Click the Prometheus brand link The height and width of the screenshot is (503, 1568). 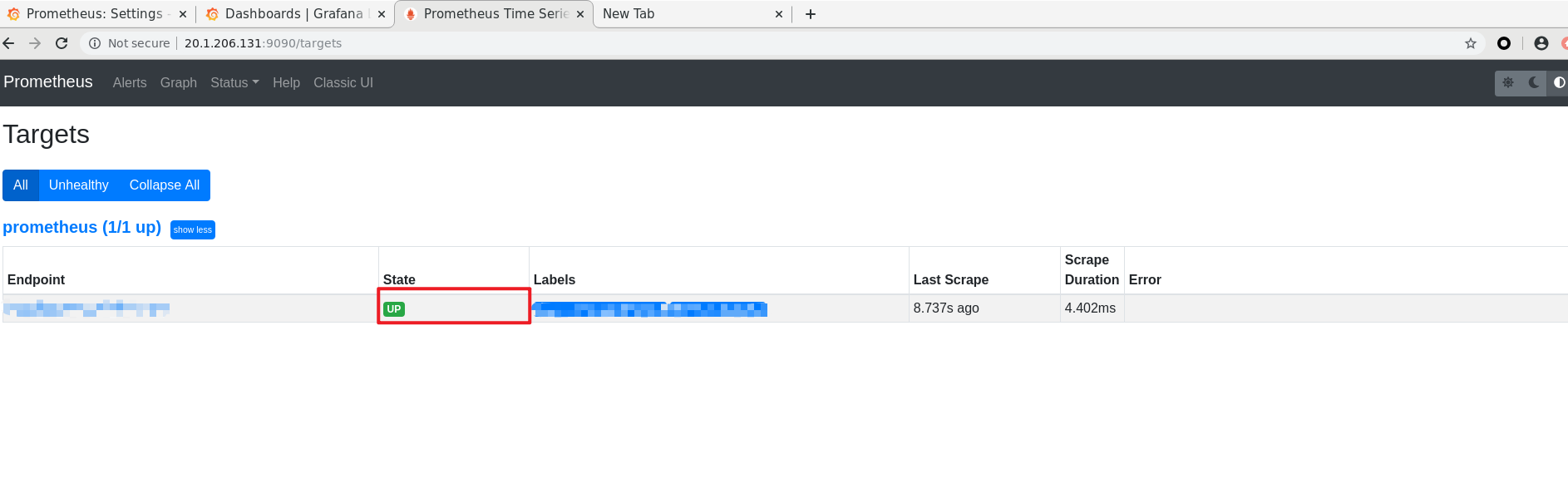click(48, 82)
